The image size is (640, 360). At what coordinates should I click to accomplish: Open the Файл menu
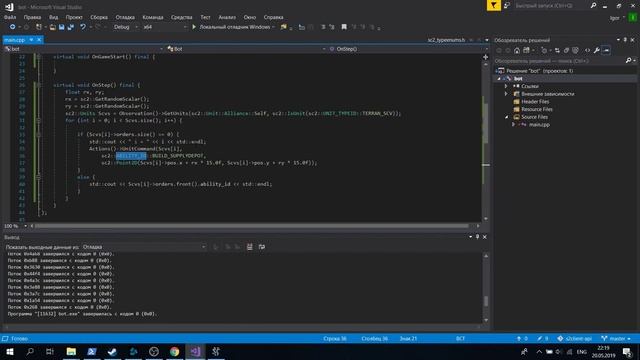(x=10, y=17)
